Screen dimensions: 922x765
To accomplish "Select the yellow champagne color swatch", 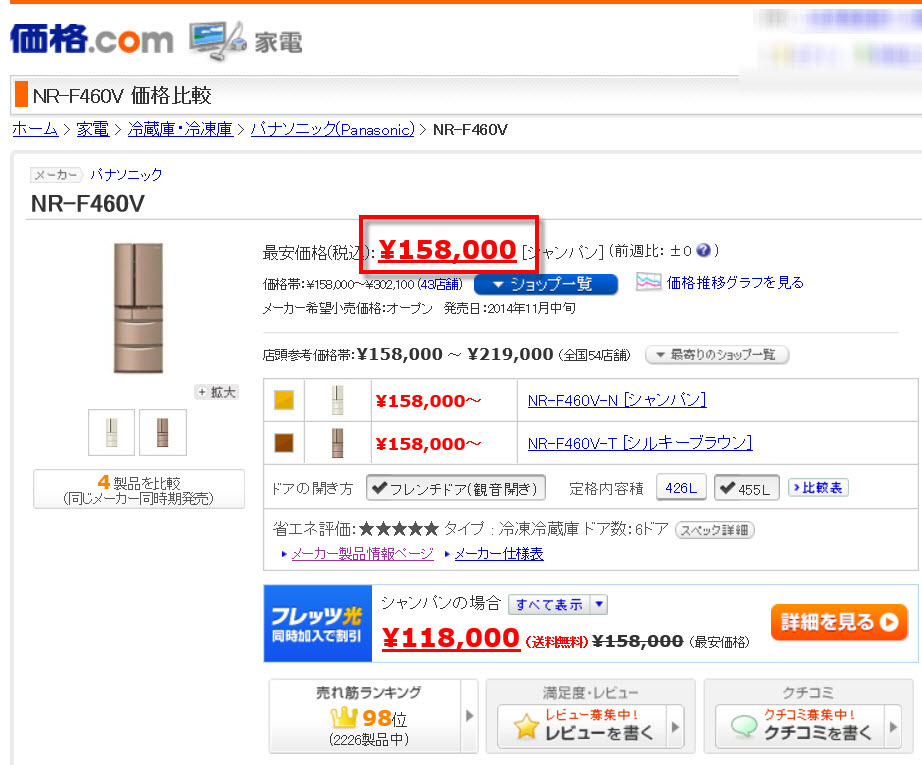I will (x=284, y=400).
